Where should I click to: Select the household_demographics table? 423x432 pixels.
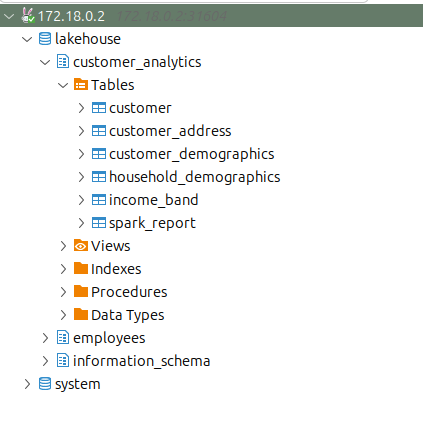pyautogui.click(x=195, y=177)
